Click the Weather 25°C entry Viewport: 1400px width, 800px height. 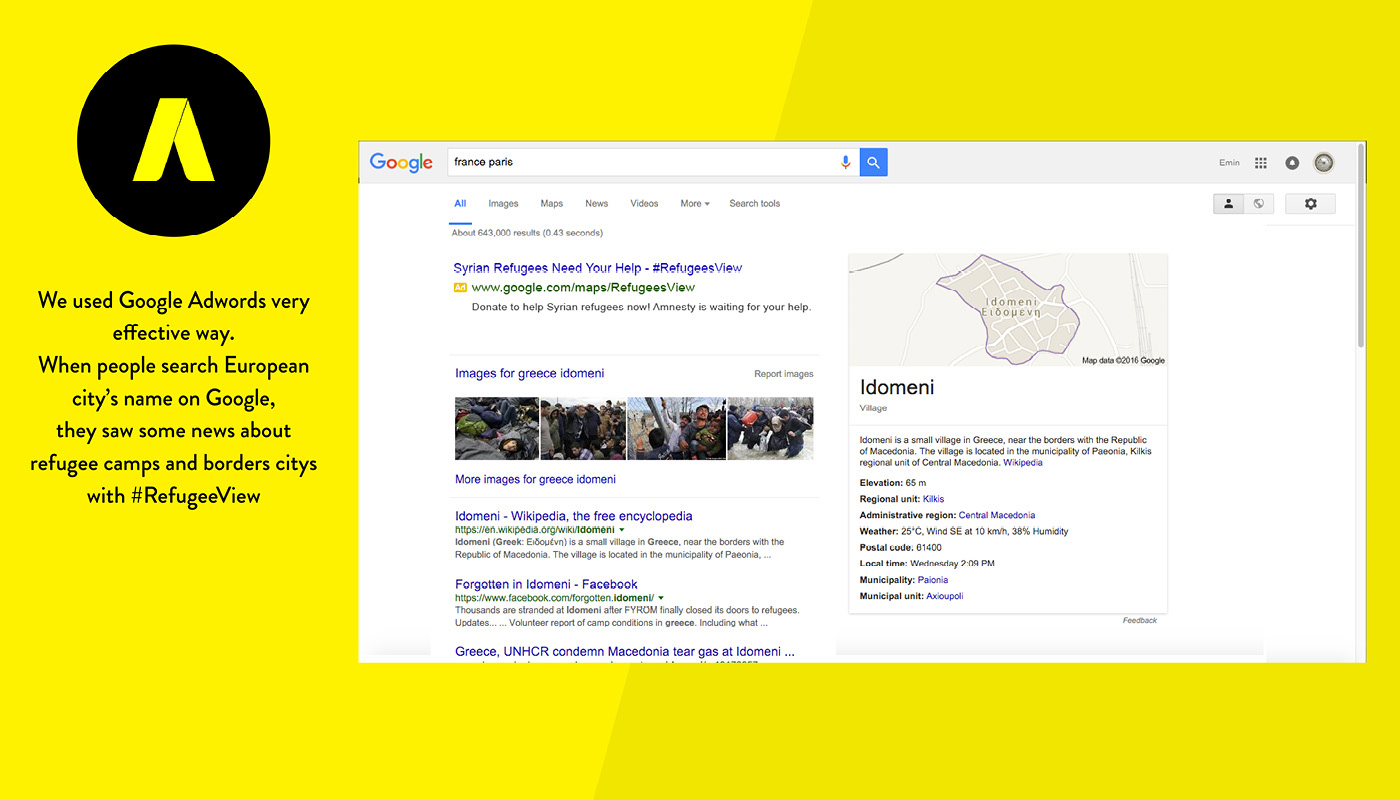pyautogui.click(x=964, y=531)
